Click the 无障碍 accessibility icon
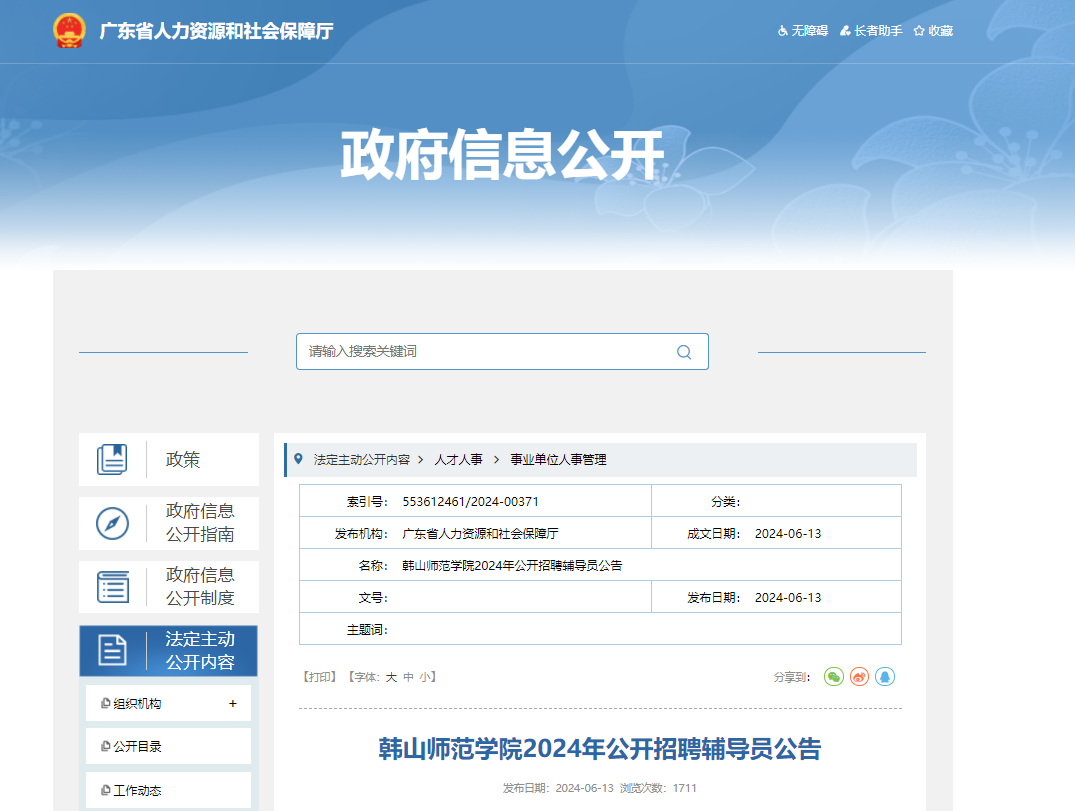The height and width of the screenshot is (811, 1075). coord(783,31)
